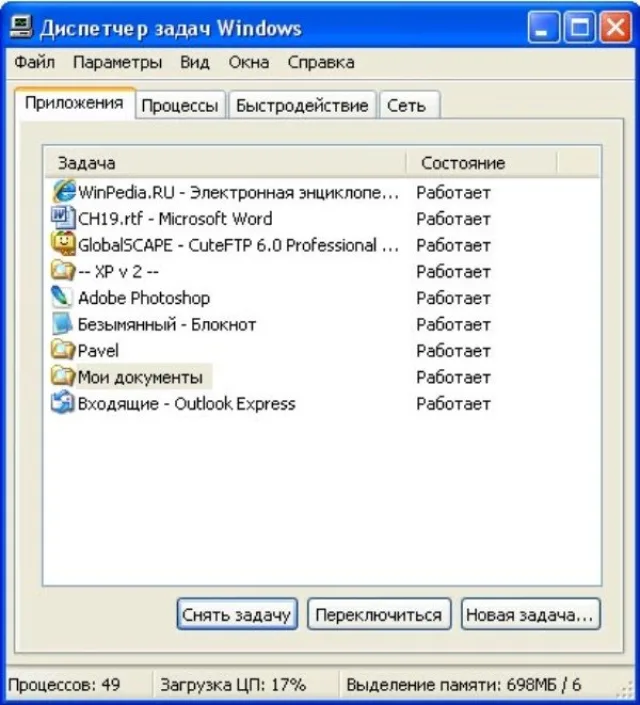Click the Adobe Photoshop feather icon
This screenshot has width=640, height=705.
click(63, 298)
